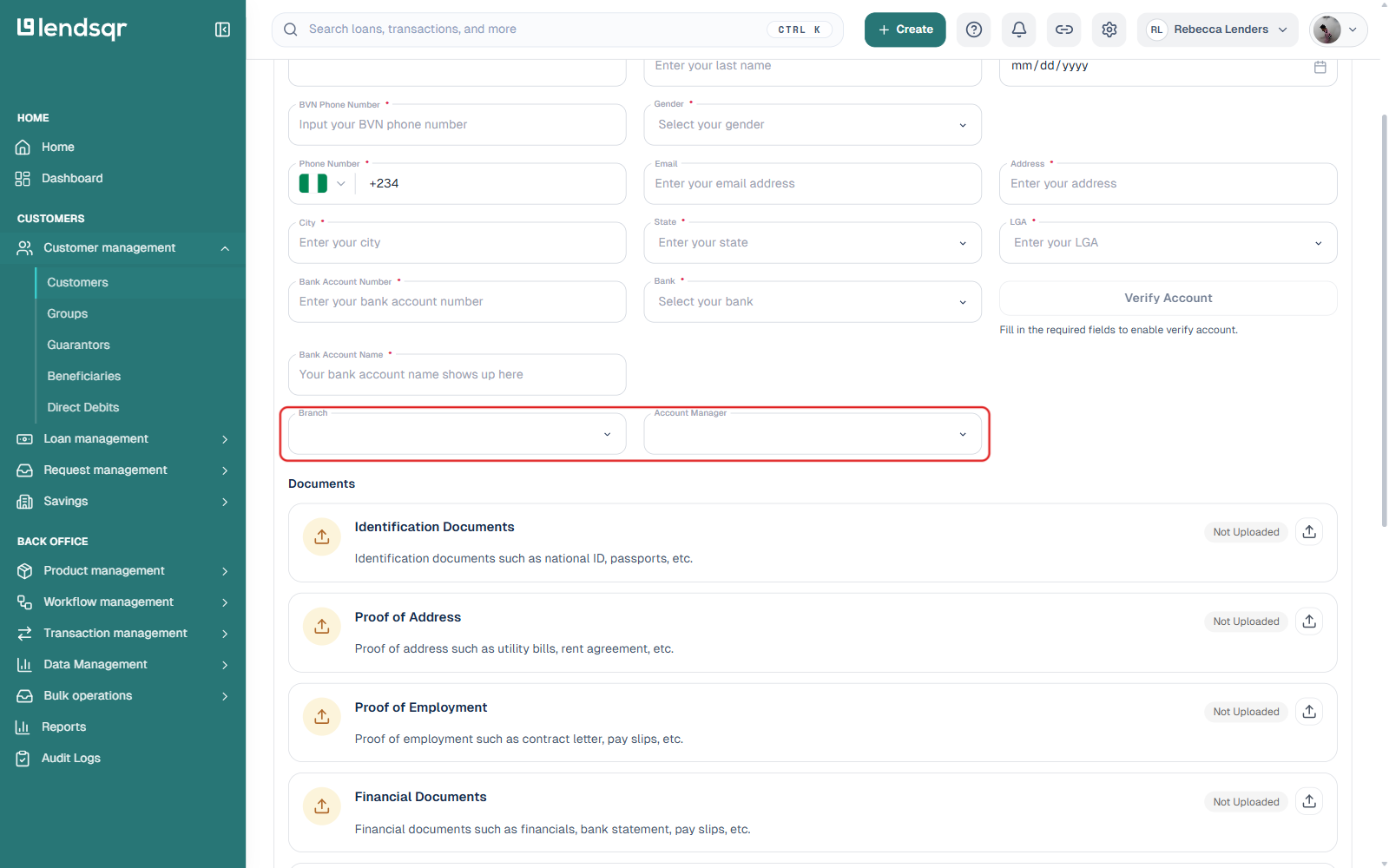The image size is (1389, 868).
Task: Click the bank account name field
Action: coord(457,374)
